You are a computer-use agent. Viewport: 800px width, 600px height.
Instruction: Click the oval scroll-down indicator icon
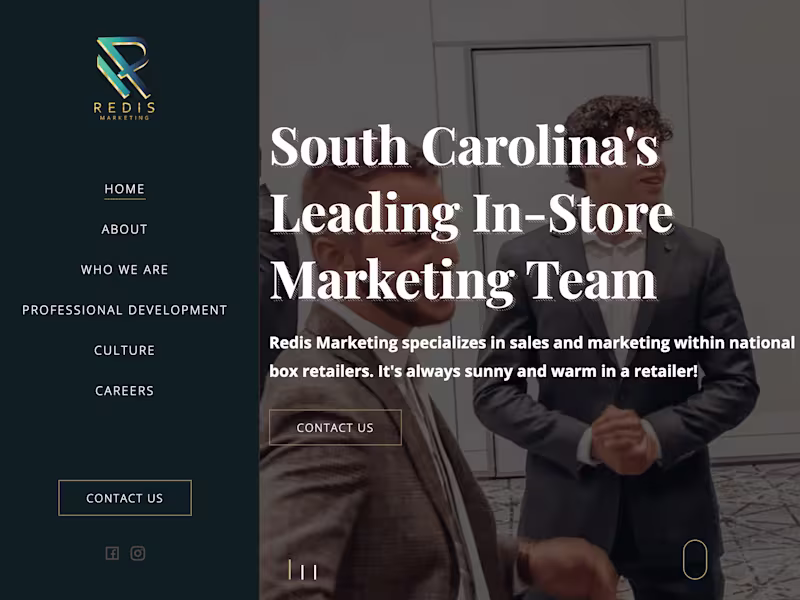pyautogui.click(x=695, y=559)
